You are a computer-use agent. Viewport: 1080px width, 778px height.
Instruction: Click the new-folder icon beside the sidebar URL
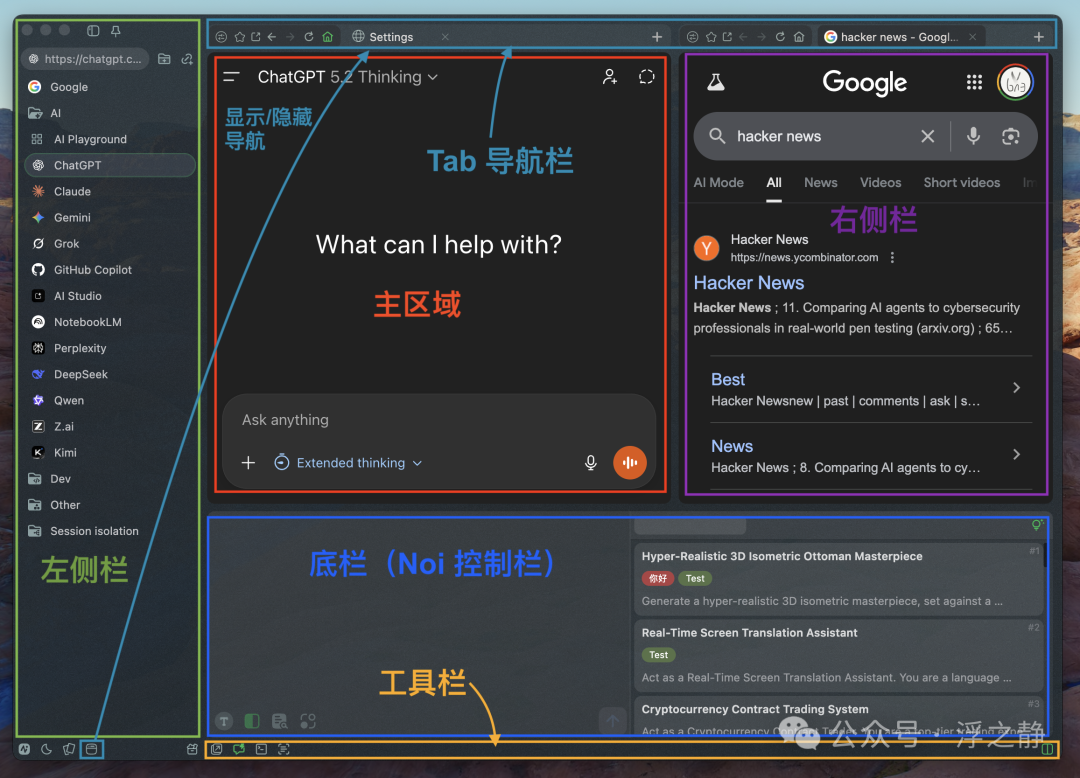[164, 59]
